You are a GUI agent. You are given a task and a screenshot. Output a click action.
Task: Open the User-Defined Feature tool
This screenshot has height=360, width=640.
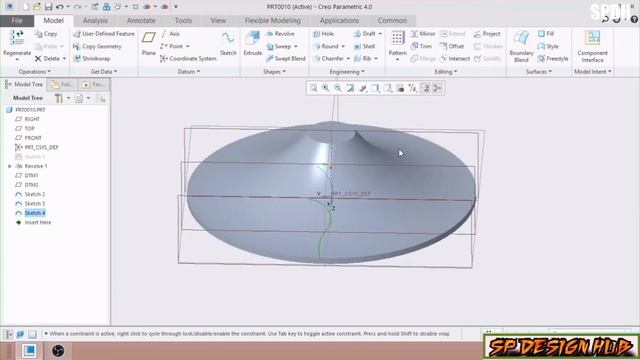(x=104, y=34)
